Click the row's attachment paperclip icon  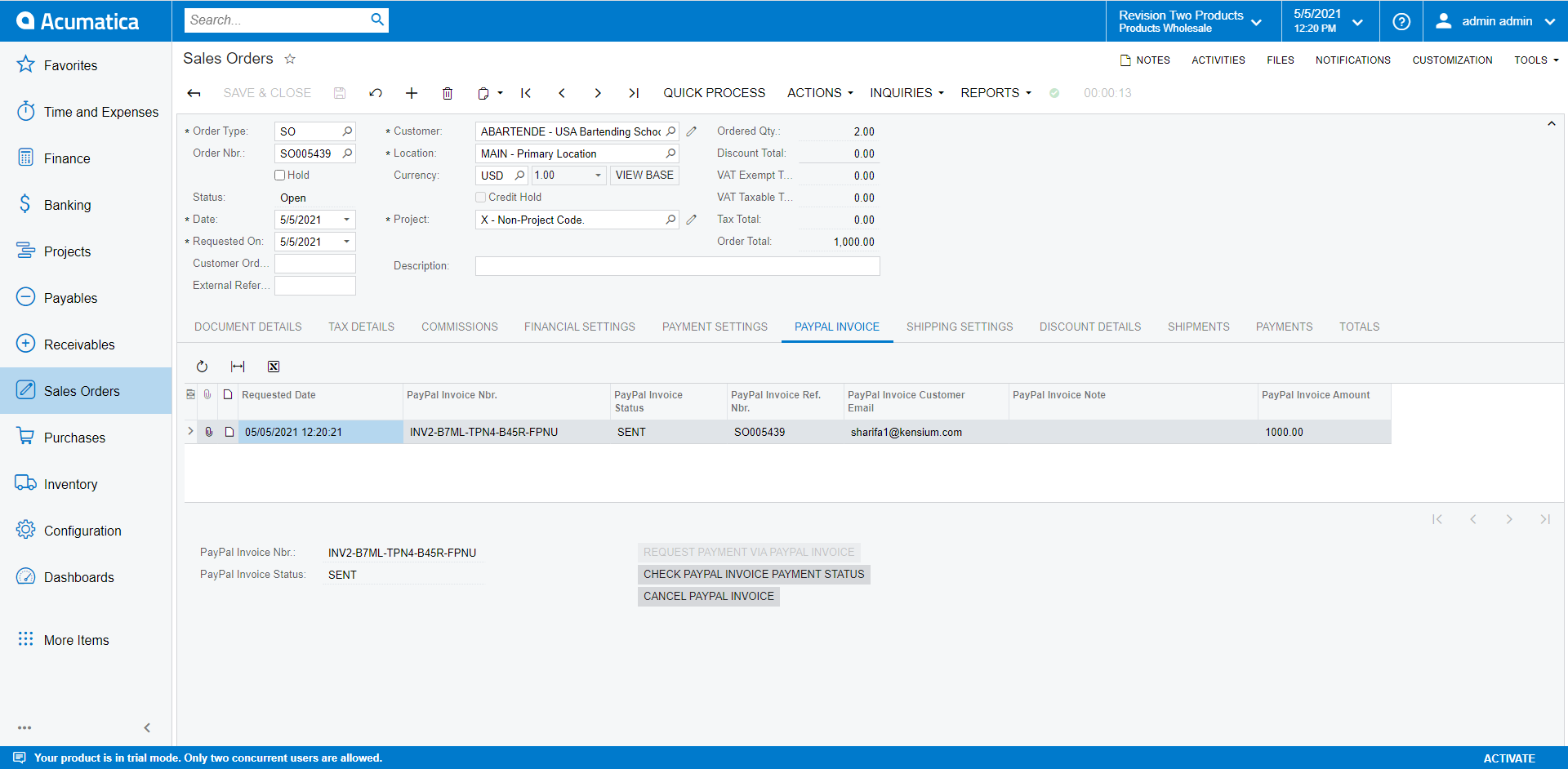[x=209, y=432]
